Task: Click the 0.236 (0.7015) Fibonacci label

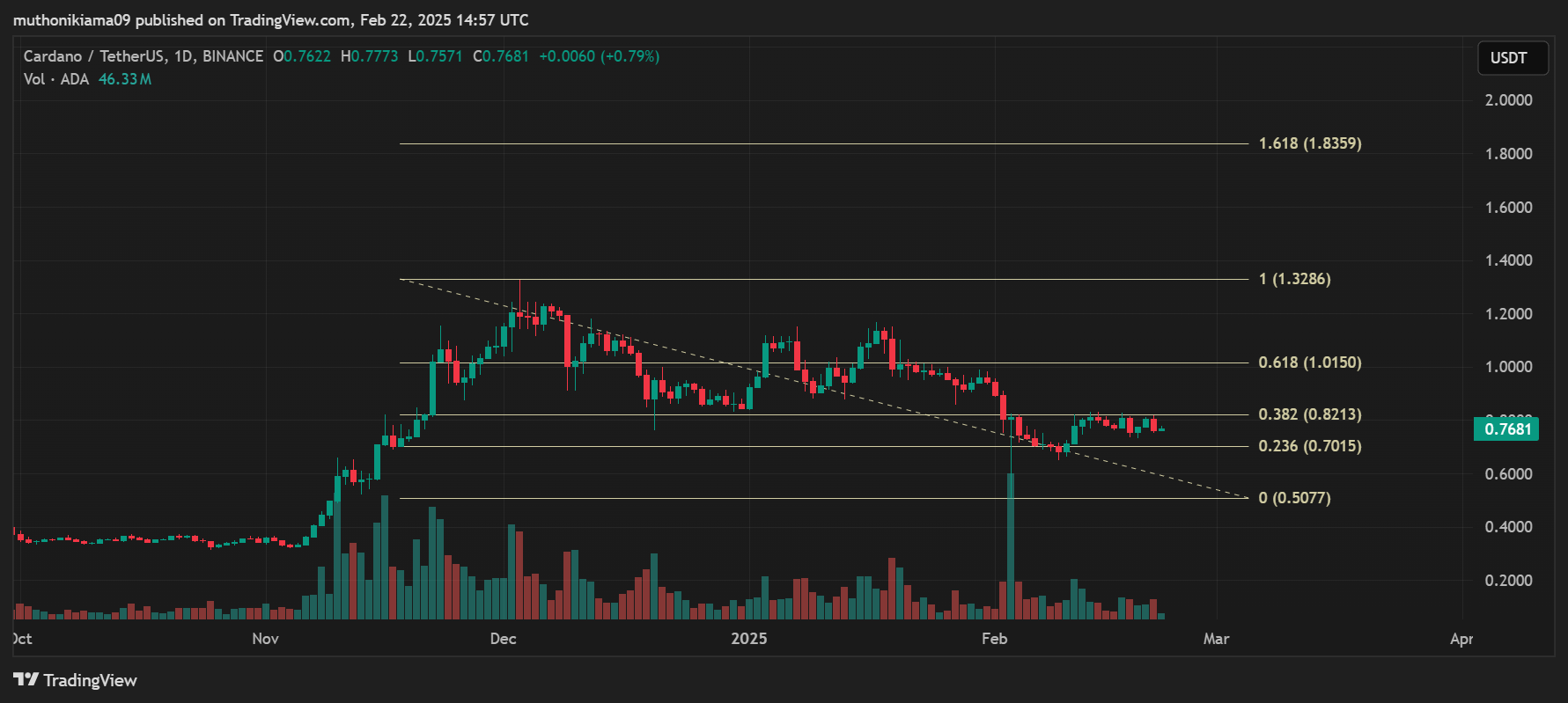Action: [1310, 446]
